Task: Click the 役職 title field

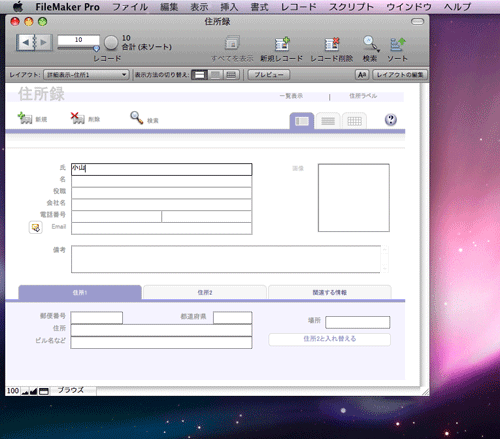Action: 161,193
